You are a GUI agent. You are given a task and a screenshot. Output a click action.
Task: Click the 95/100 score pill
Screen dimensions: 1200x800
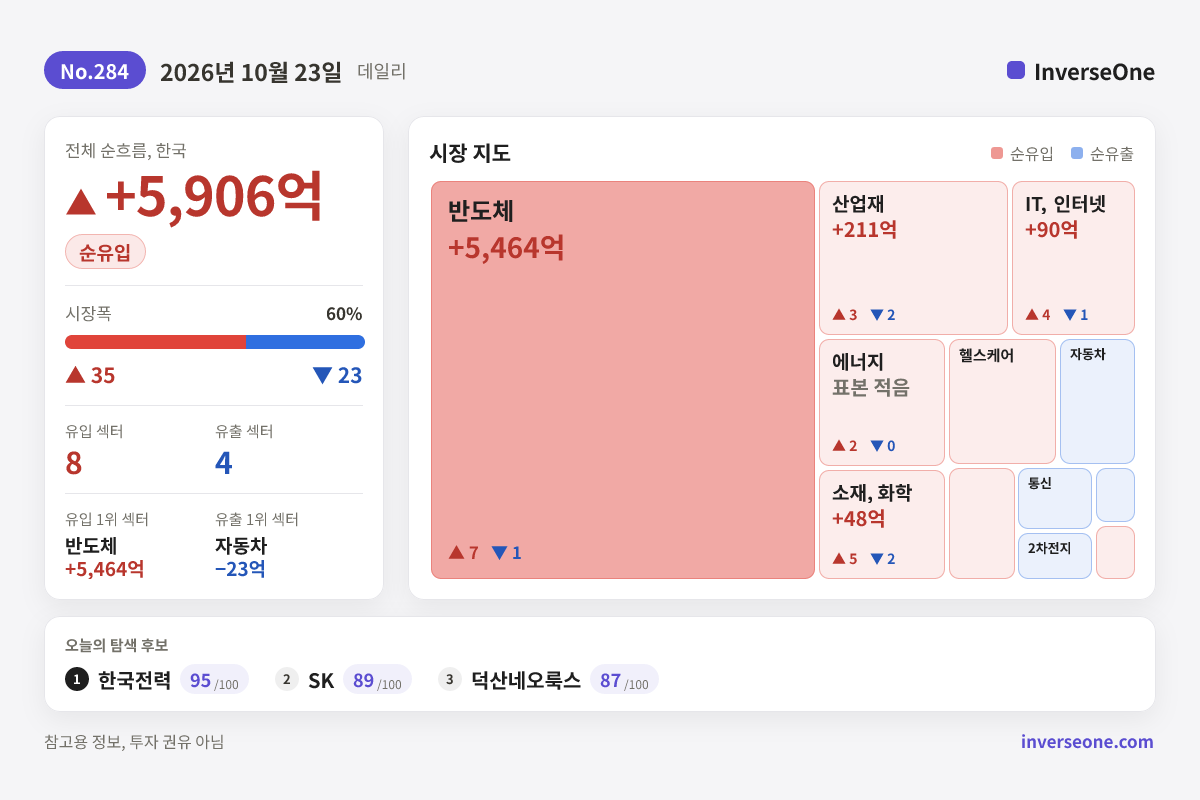214,680
